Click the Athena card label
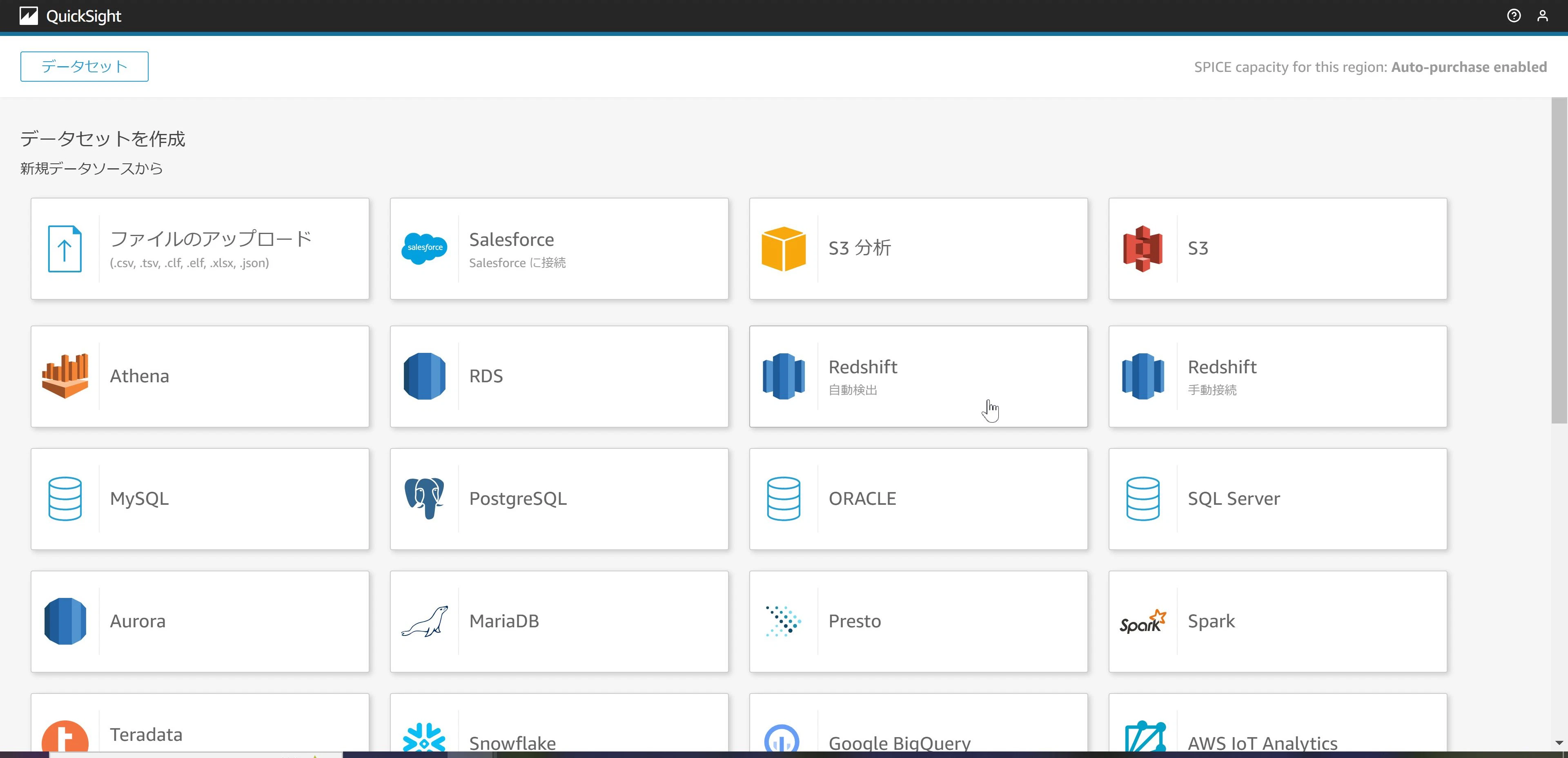Image resolution: width=1568 pixels, height=758 pixels. (139, 376)
